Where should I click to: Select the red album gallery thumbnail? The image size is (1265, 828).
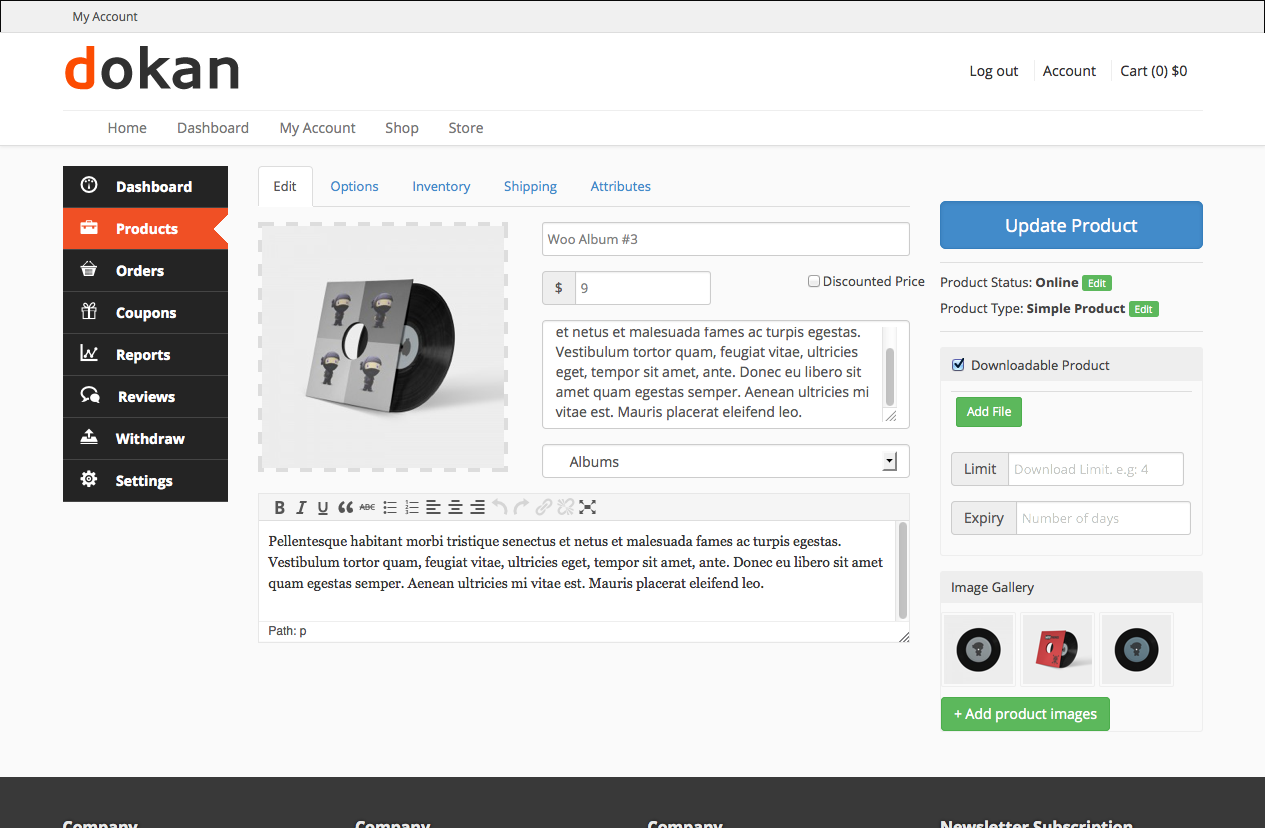(x=1057, y=650)
